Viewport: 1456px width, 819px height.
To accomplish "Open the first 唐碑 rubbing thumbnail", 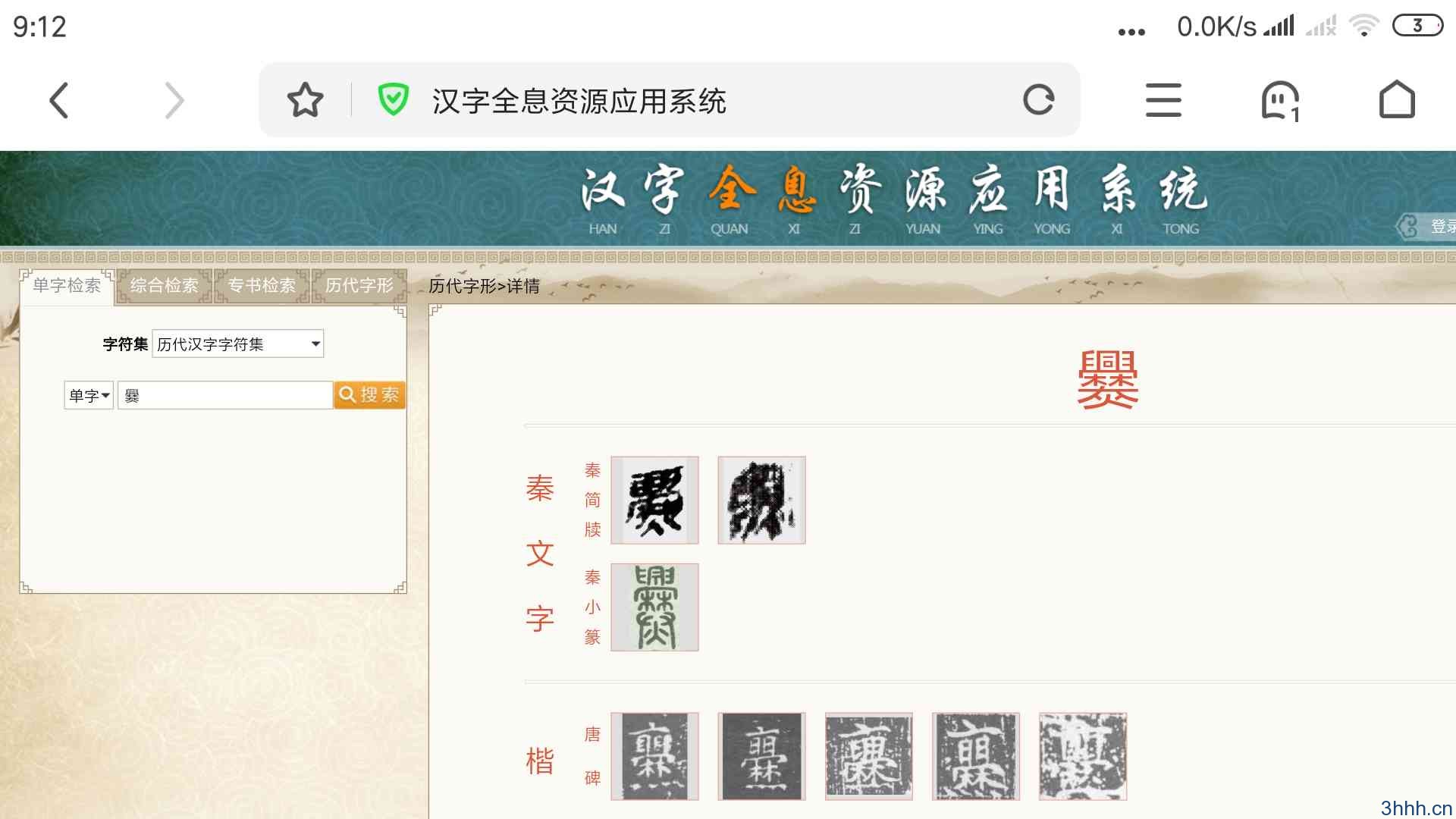I will pyautogui.click(x=654, y=756).
